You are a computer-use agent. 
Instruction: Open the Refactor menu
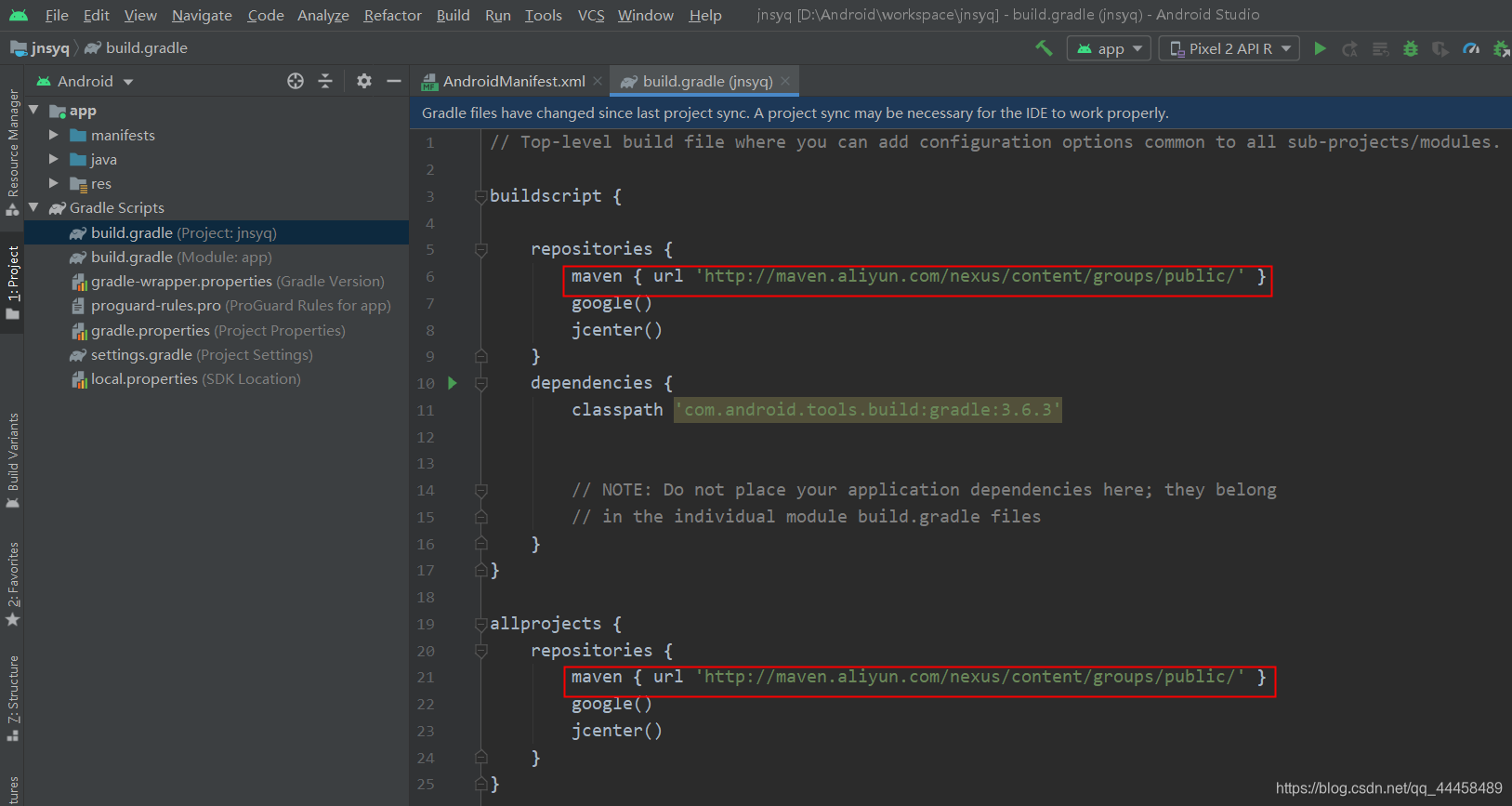392,15
